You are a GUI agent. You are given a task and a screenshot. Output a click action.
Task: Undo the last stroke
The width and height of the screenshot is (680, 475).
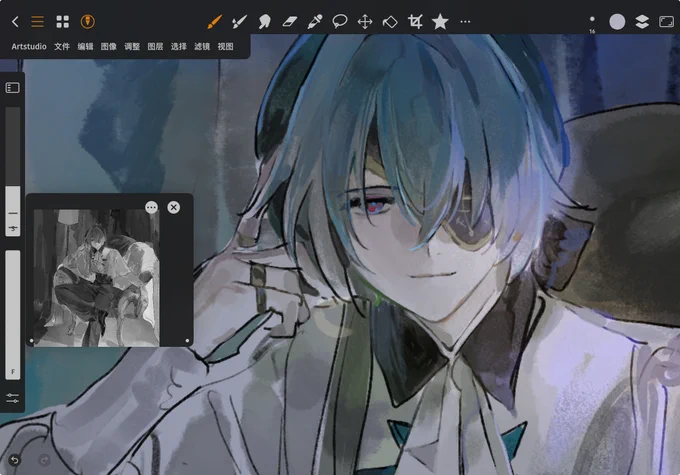pos(15,460)
